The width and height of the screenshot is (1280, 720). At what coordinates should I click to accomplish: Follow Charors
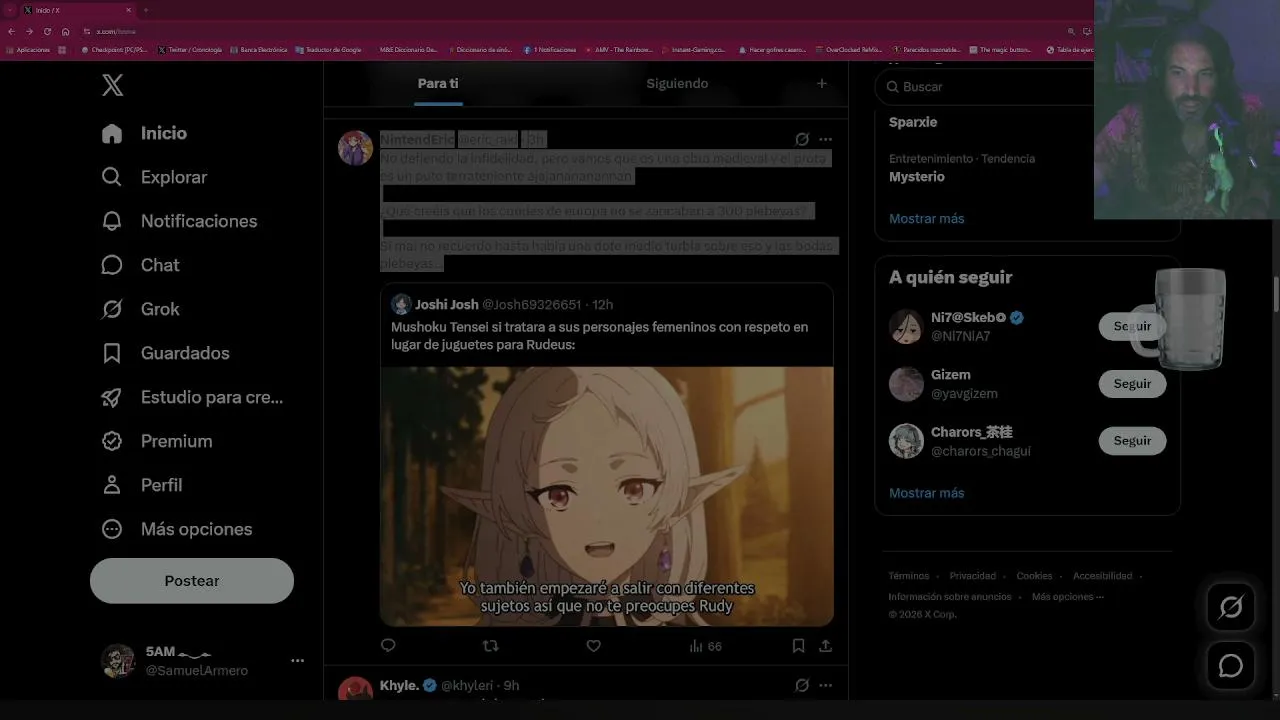(x=1132, y=441)
